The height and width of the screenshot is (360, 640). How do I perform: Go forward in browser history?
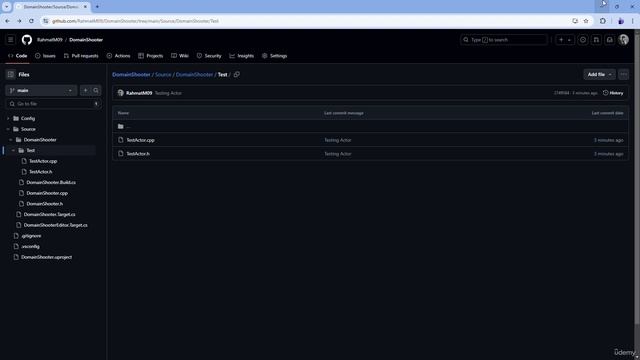pos(19,21)
